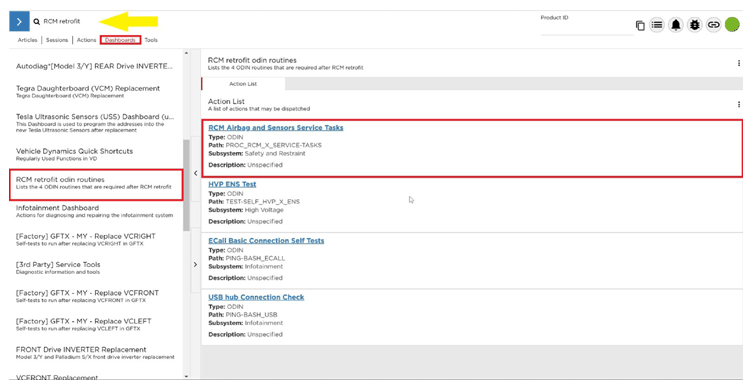Click the Action List heading text
The width and height of the screenshot is (752, 389).
coord(226,102)
